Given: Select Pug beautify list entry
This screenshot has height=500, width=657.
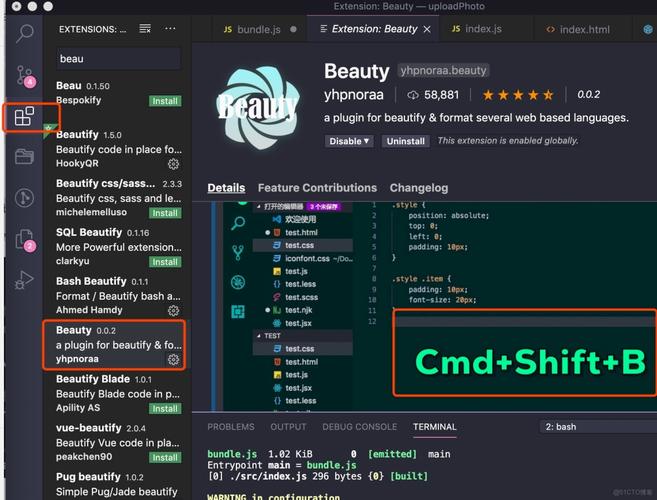Looking at the screenshot, I should tap(116, 484).
